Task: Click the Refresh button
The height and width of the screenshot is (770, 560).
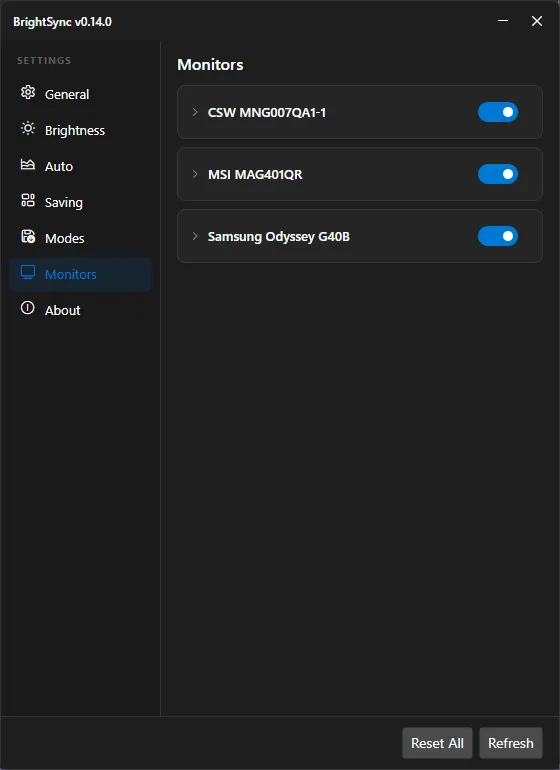Action: 511,743
